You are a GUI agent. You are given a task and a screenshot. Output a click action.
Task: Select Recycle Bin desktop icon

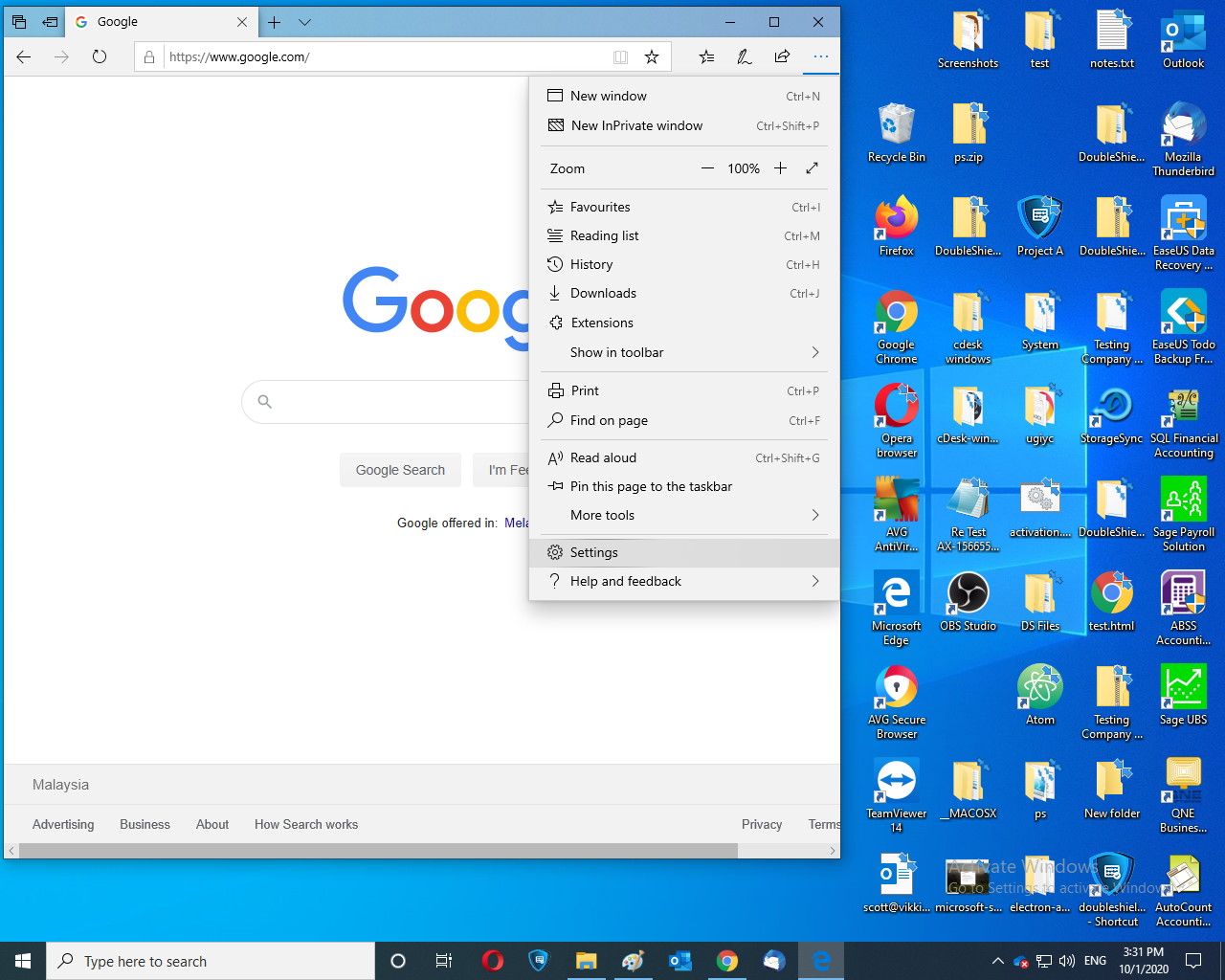[897, 133]
